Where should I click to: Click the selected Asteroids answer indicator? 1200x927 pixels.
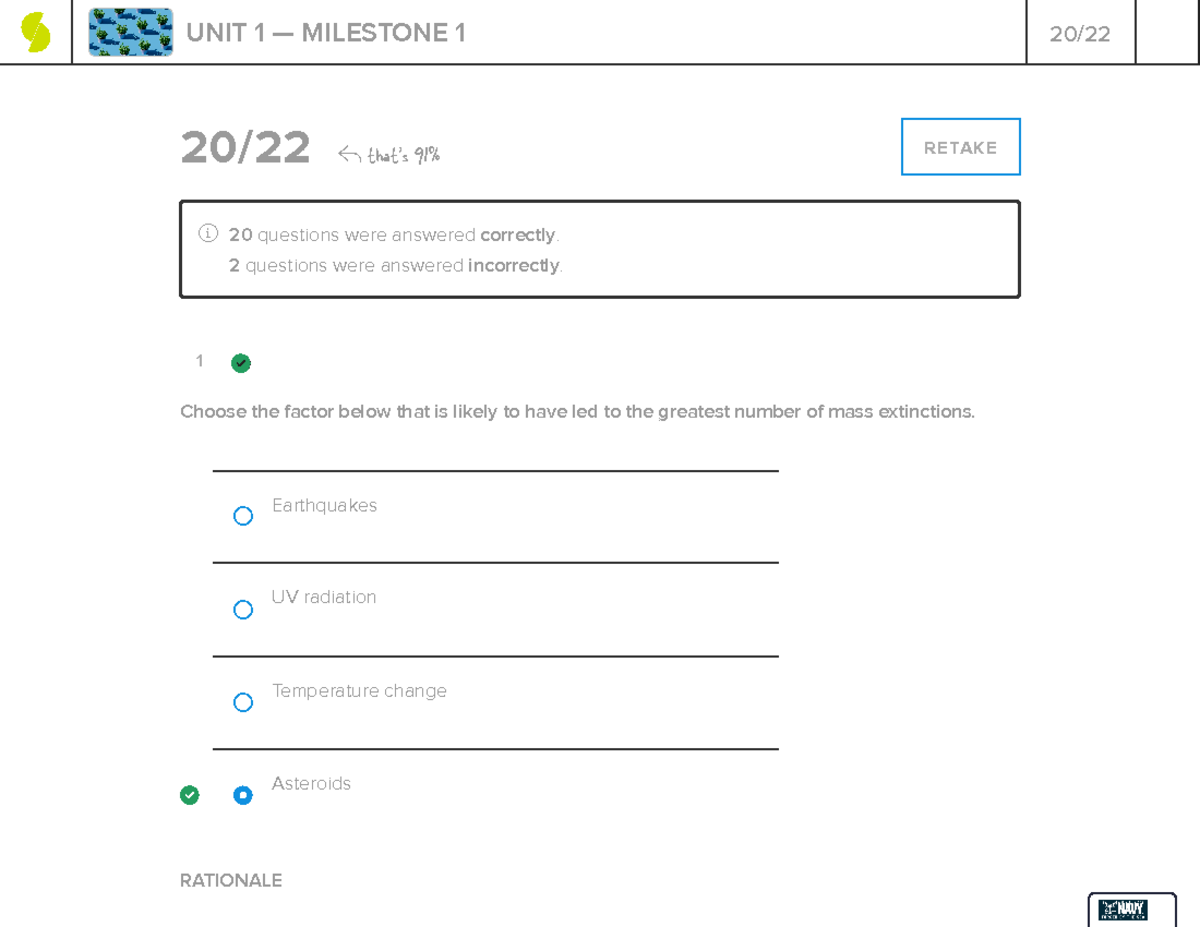(x=243, y=795)
